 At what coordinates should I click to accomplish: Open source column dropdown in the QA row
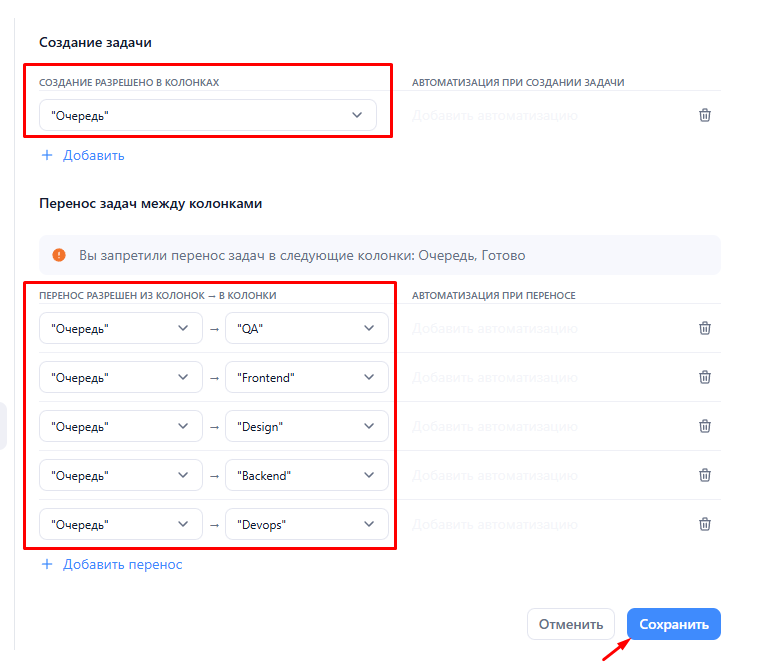(121, 328)
